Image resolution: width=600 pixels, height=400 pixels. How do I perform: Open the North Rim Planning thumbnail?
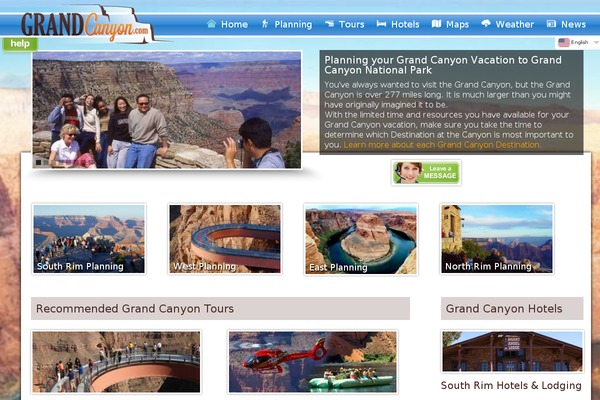pyautogui.click(x=497, y=239)
